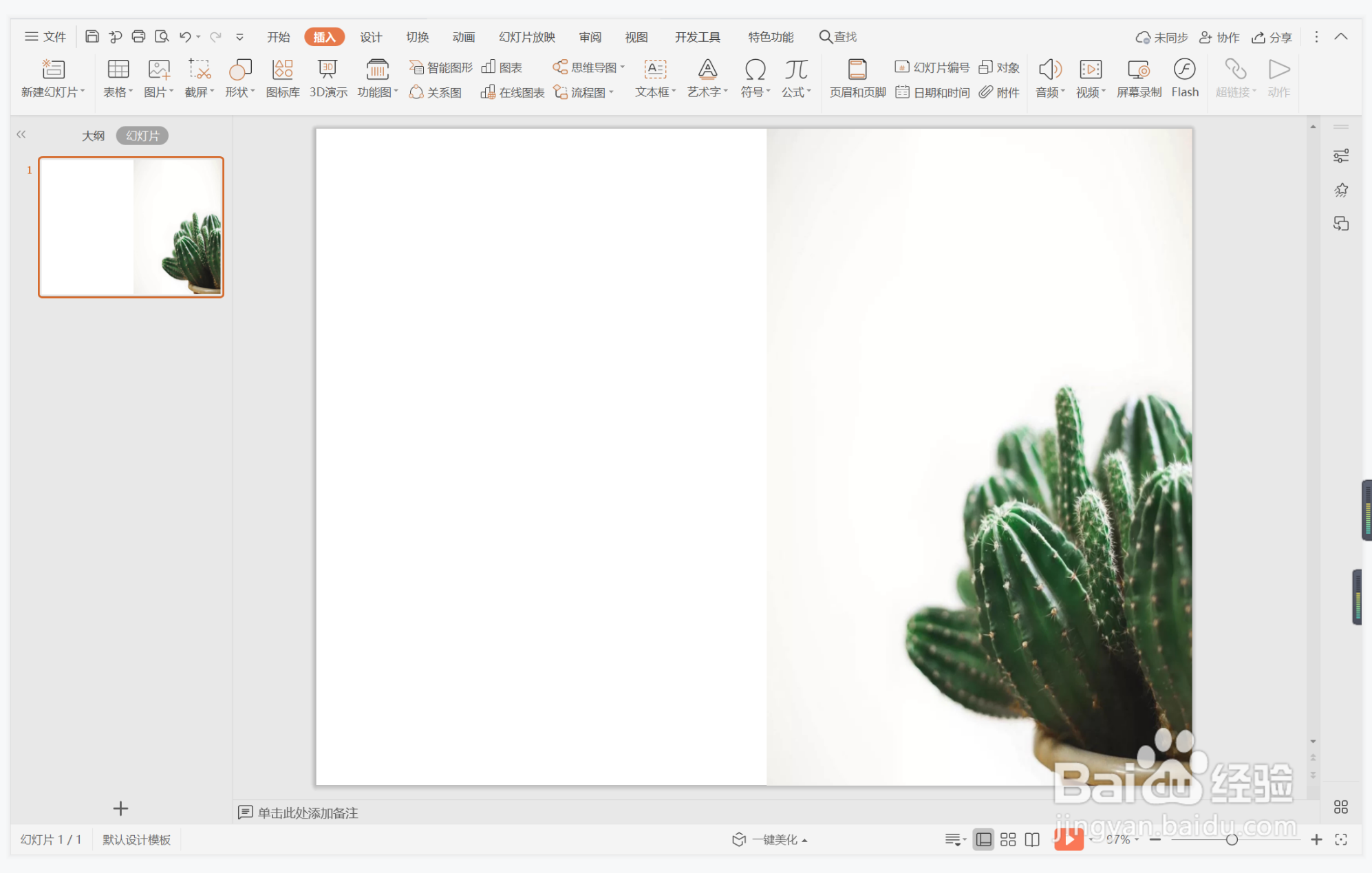Insert a 图表 chart
Image resolution: width=1372 pixels, height=873 pixels.
pyautogui.click(x=502, y=67)
